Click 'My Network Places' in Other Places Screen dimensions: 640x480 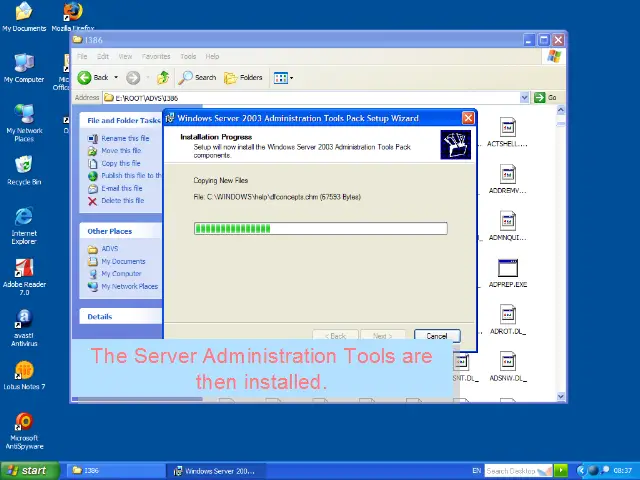[x=129, y=286]
